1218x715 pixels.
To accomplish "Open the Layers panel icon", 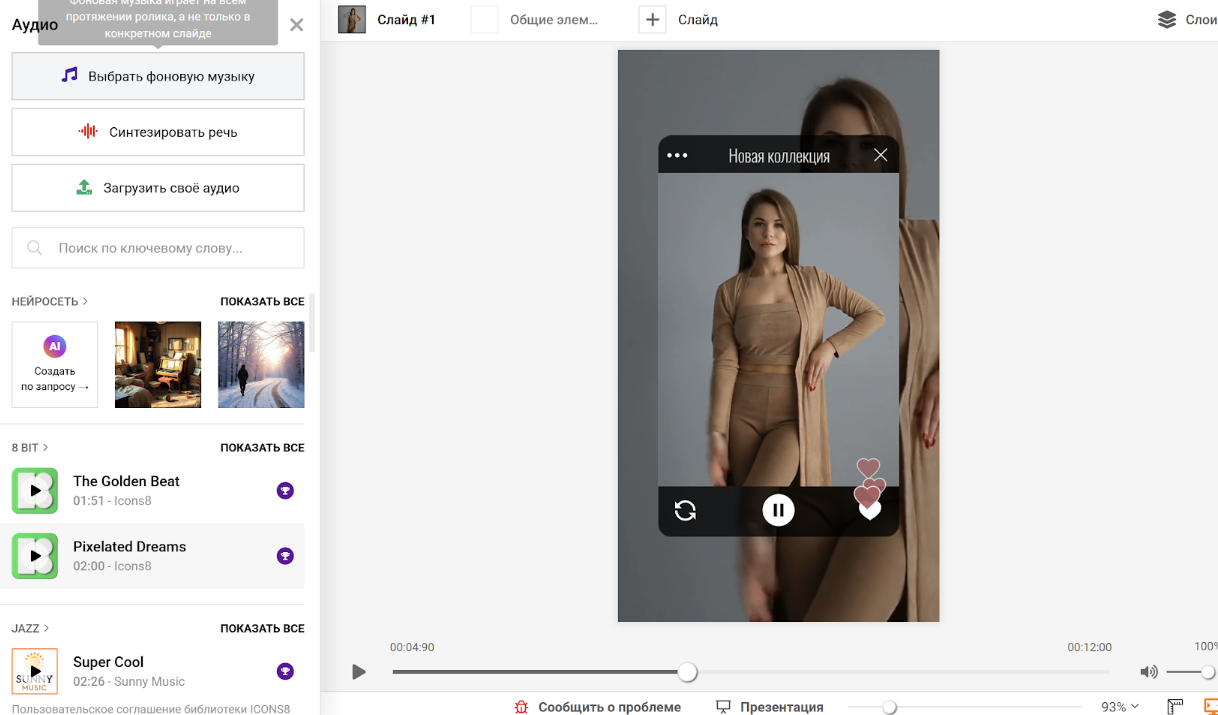I will (x=1166, y=20).
